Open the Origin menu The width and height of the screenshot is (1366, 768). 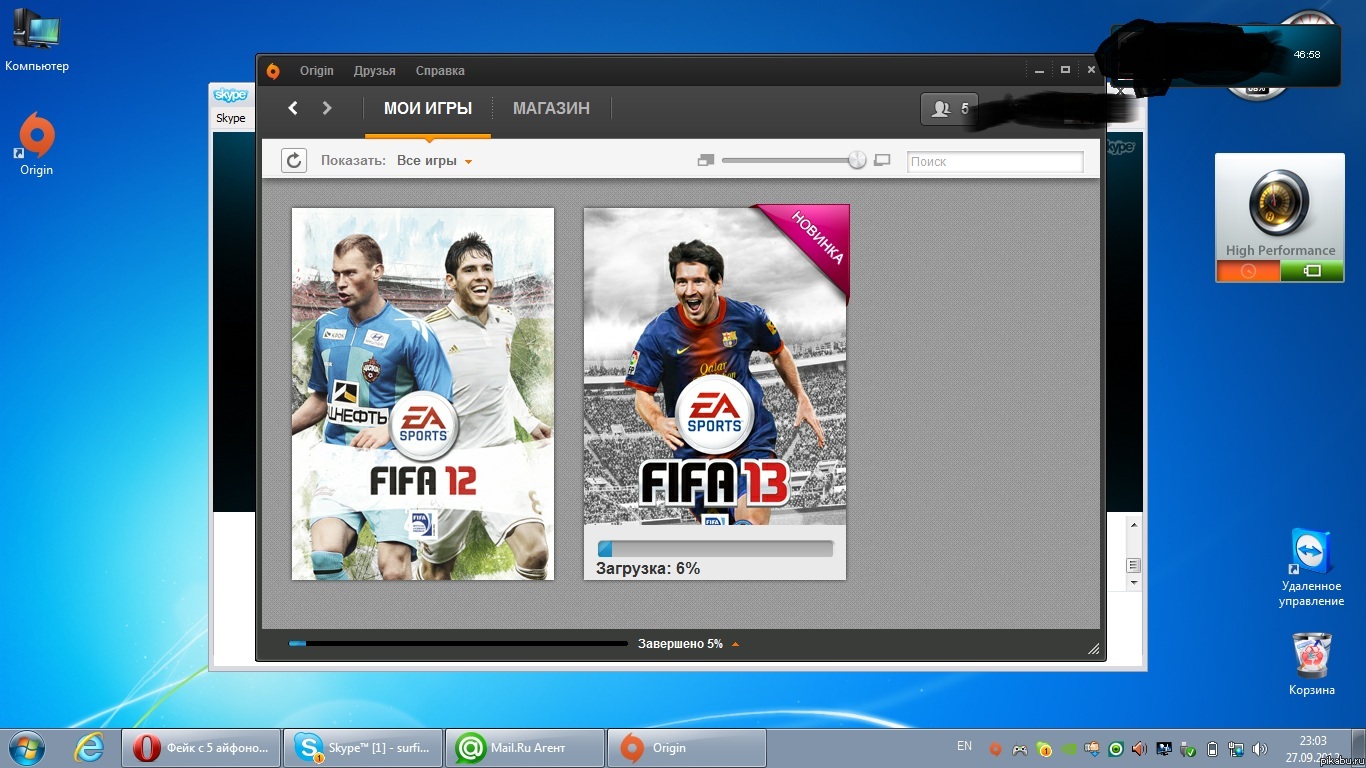click(x=317, y=71)
